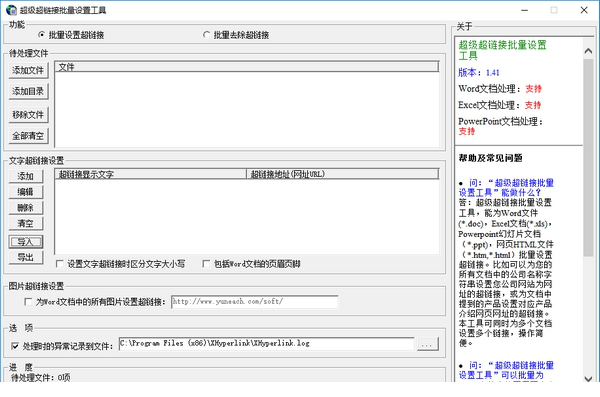Viewport: 600px width, 397px height.
Task: Click the 编辑 button
Action: point(26,192)
